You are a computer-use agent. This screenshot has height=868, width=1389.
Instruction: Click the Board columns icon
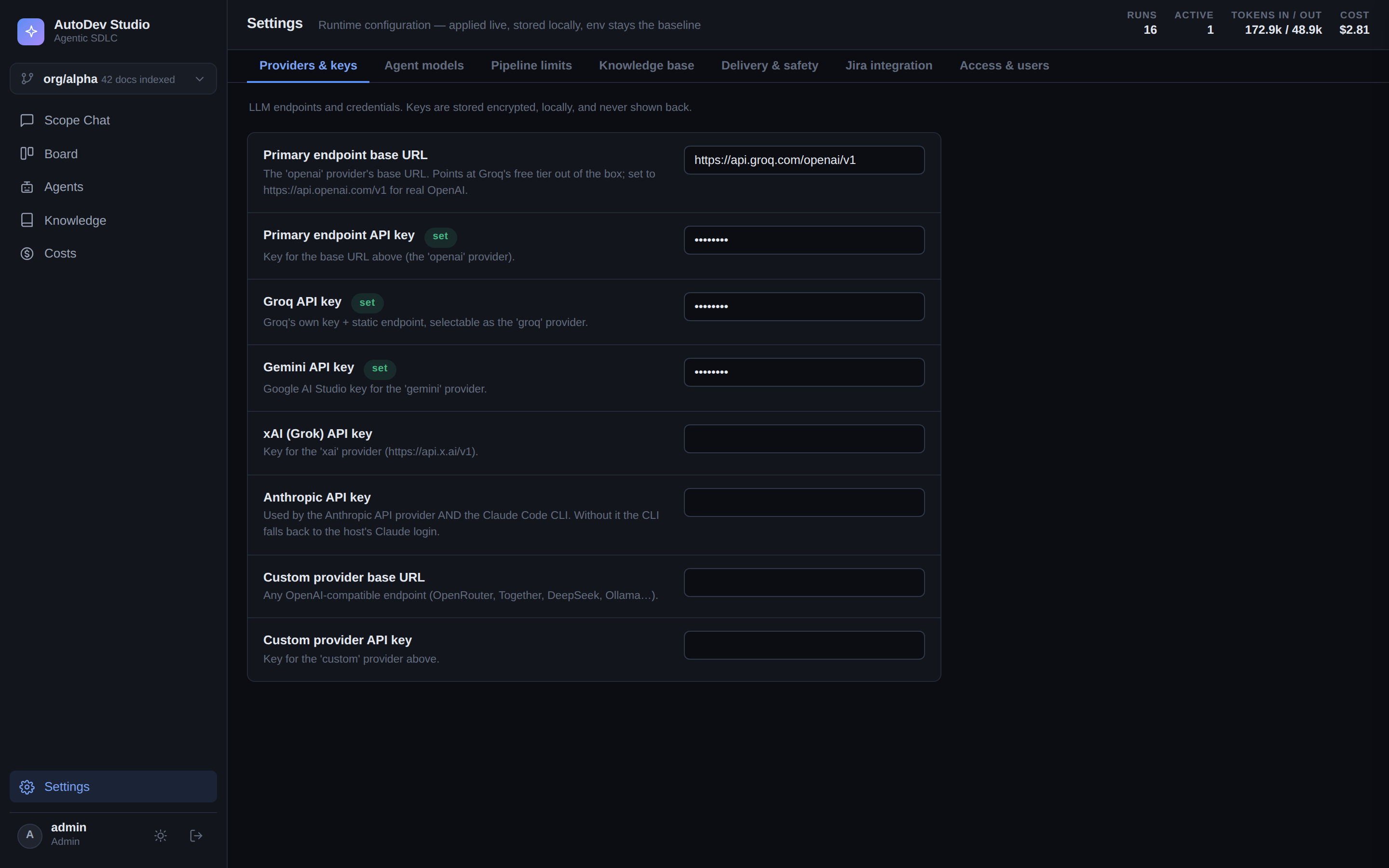(x=27, y=153)
